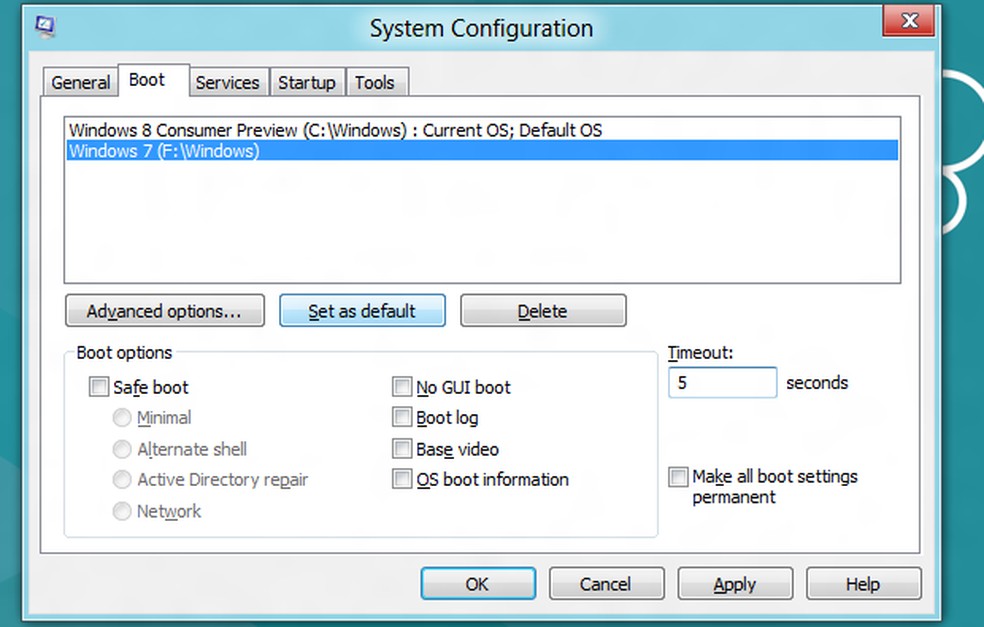The width and height of the screenshot is (984, 627).
Task: Select the Tools tab
Action: click(x=375, y=83)
